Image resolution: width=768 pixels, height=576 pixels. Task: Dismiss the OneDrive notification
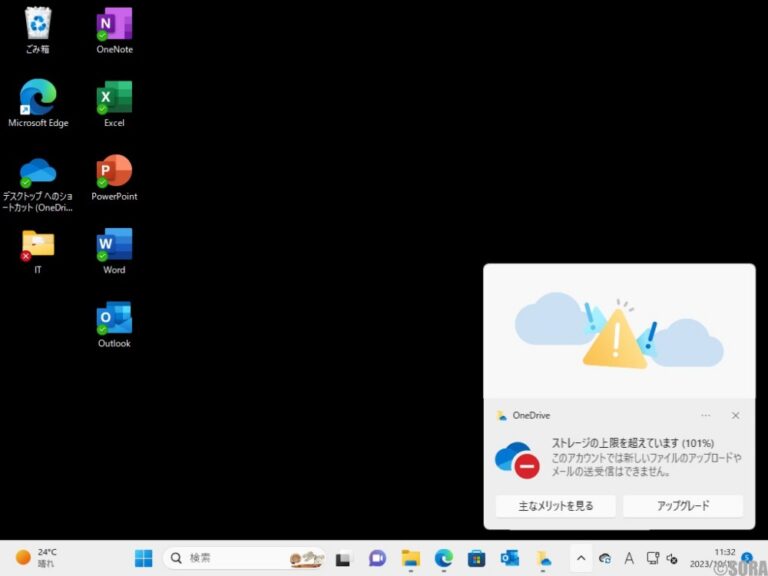point(735,415)
